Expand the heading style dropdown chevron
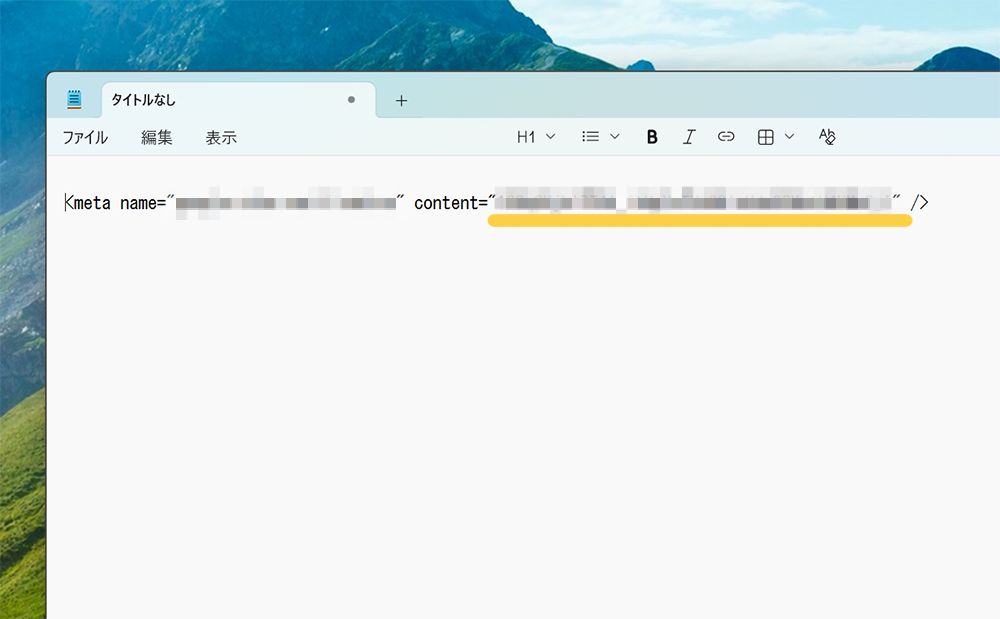The width and height of the screenshot is (1000, 619). point(551,136)
